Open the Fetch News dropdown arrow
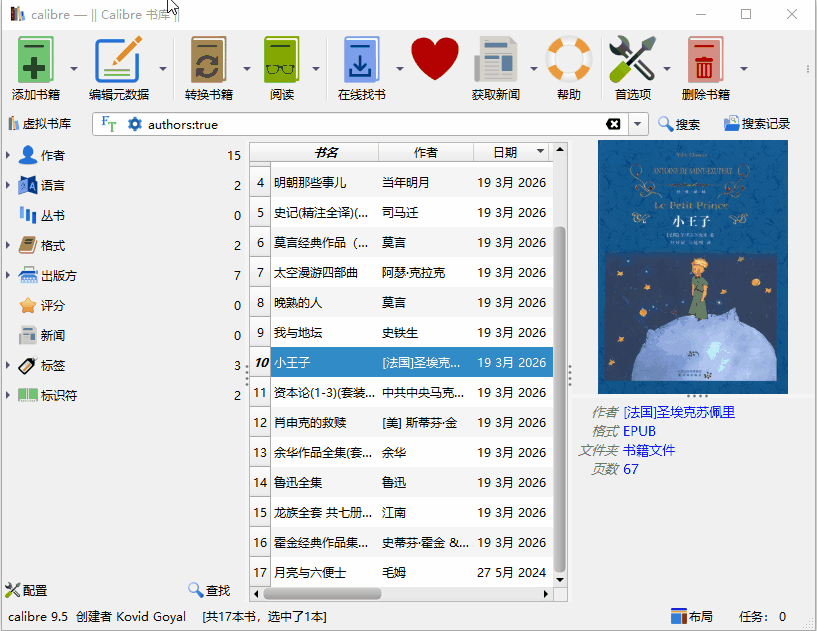This screenshot has width=817, height=631. point(534,69)
